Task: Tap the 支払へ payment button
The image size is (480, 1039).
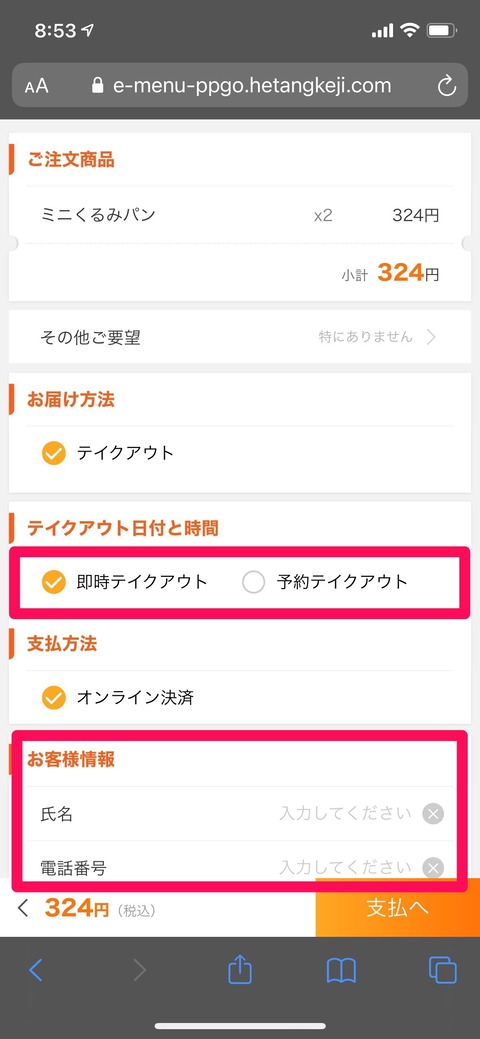Action: coord(398,908)
